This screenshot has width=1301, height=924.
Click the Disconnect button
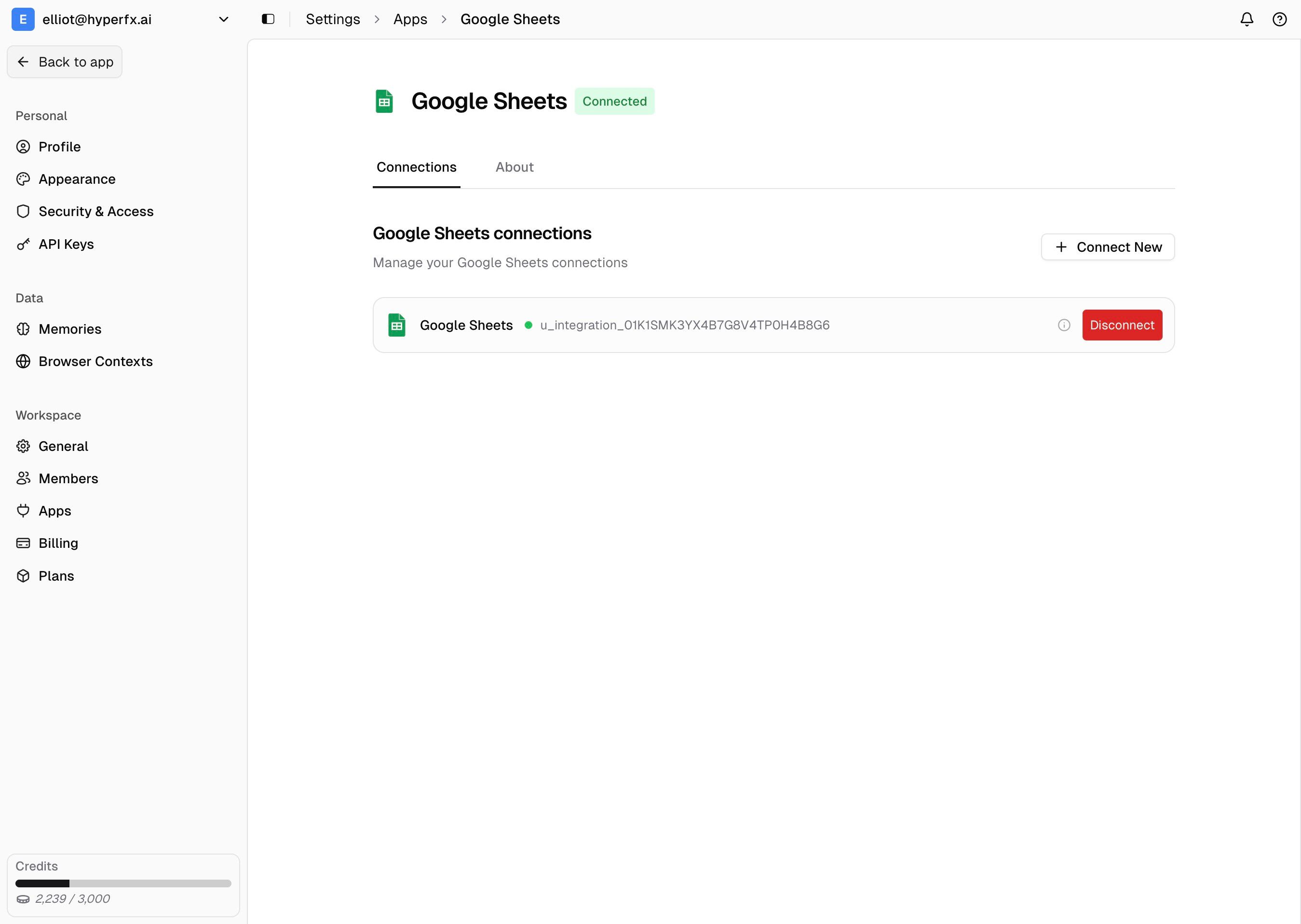1121,325
